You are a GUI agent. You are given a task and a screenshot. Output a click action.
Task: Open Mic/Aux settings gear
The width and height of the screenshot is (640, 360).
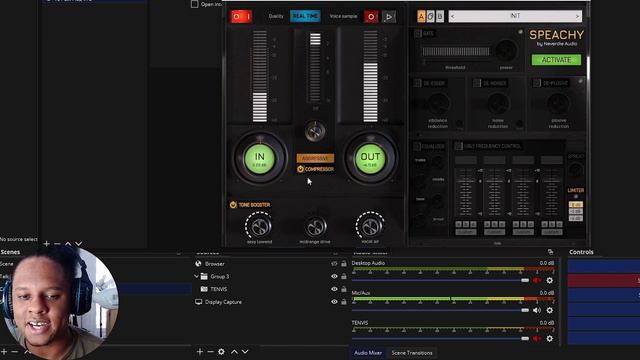pos(549,310)
